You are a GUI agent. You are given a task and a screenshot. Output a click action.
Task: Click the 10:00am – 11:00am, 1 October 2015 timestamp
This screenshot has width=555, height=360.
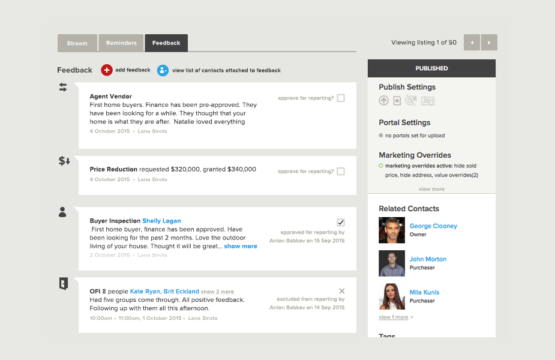(135, 318)
